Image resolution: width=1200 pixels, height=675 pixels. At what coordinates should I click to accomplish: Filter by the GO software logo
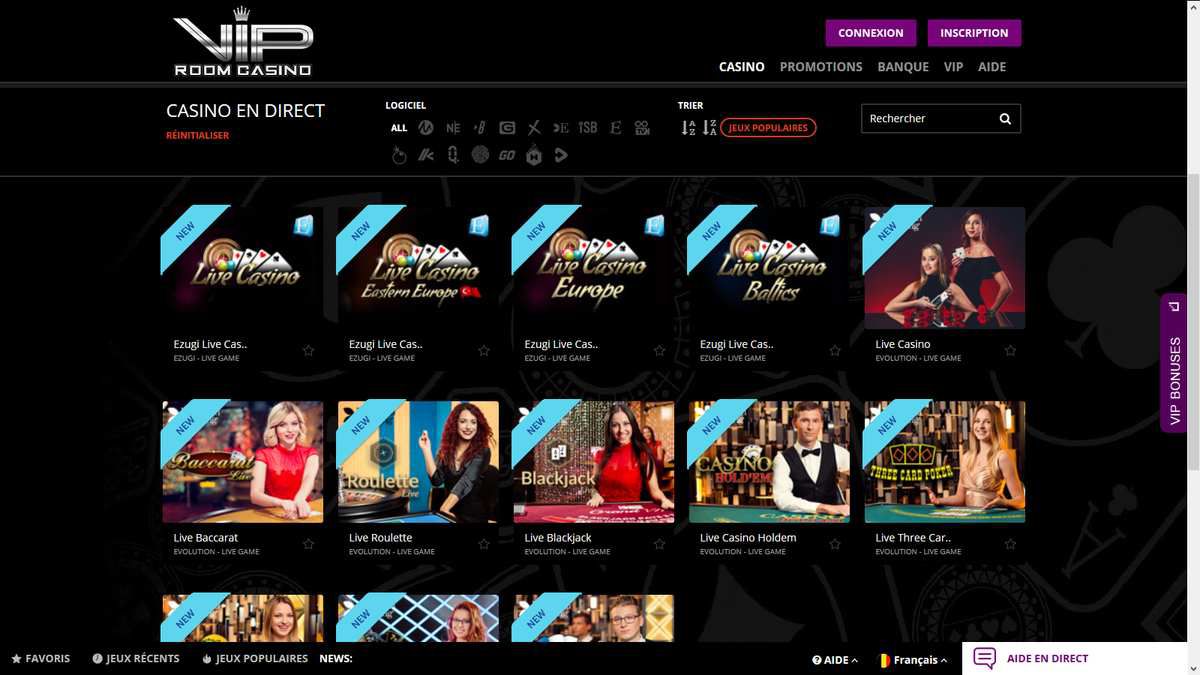click(507, 156)
